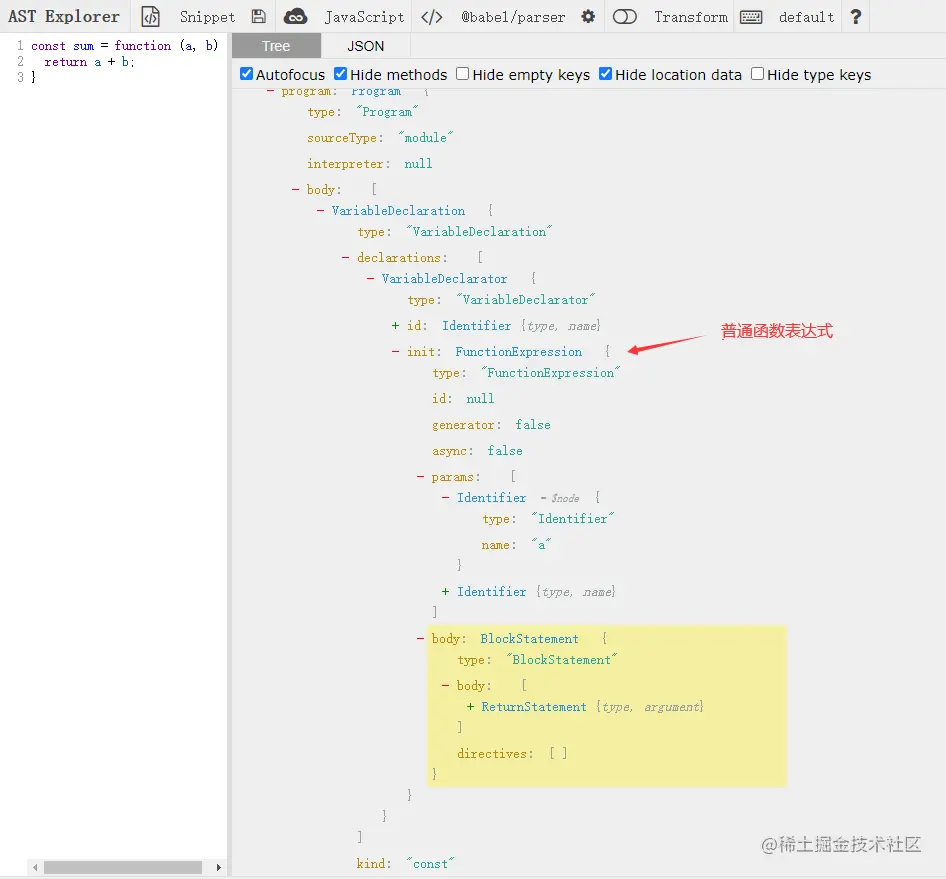Screen dimensions: 946x879
Task: Click the @babel/parser label
Action: tap(513, 16)
